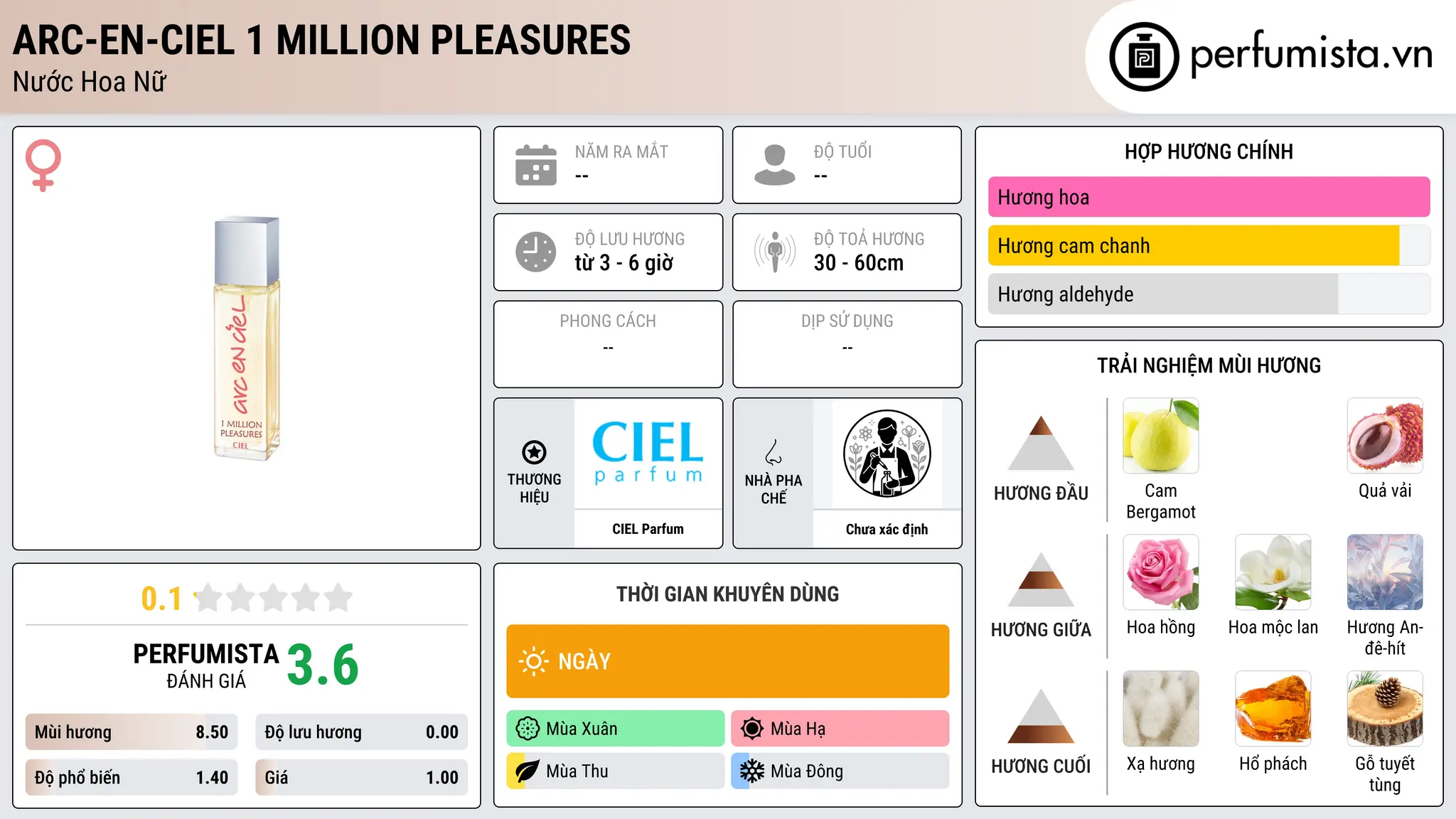Open the Xạ hương musk note image
This screenshot has width=1456, height=819.
point(1161,709)
